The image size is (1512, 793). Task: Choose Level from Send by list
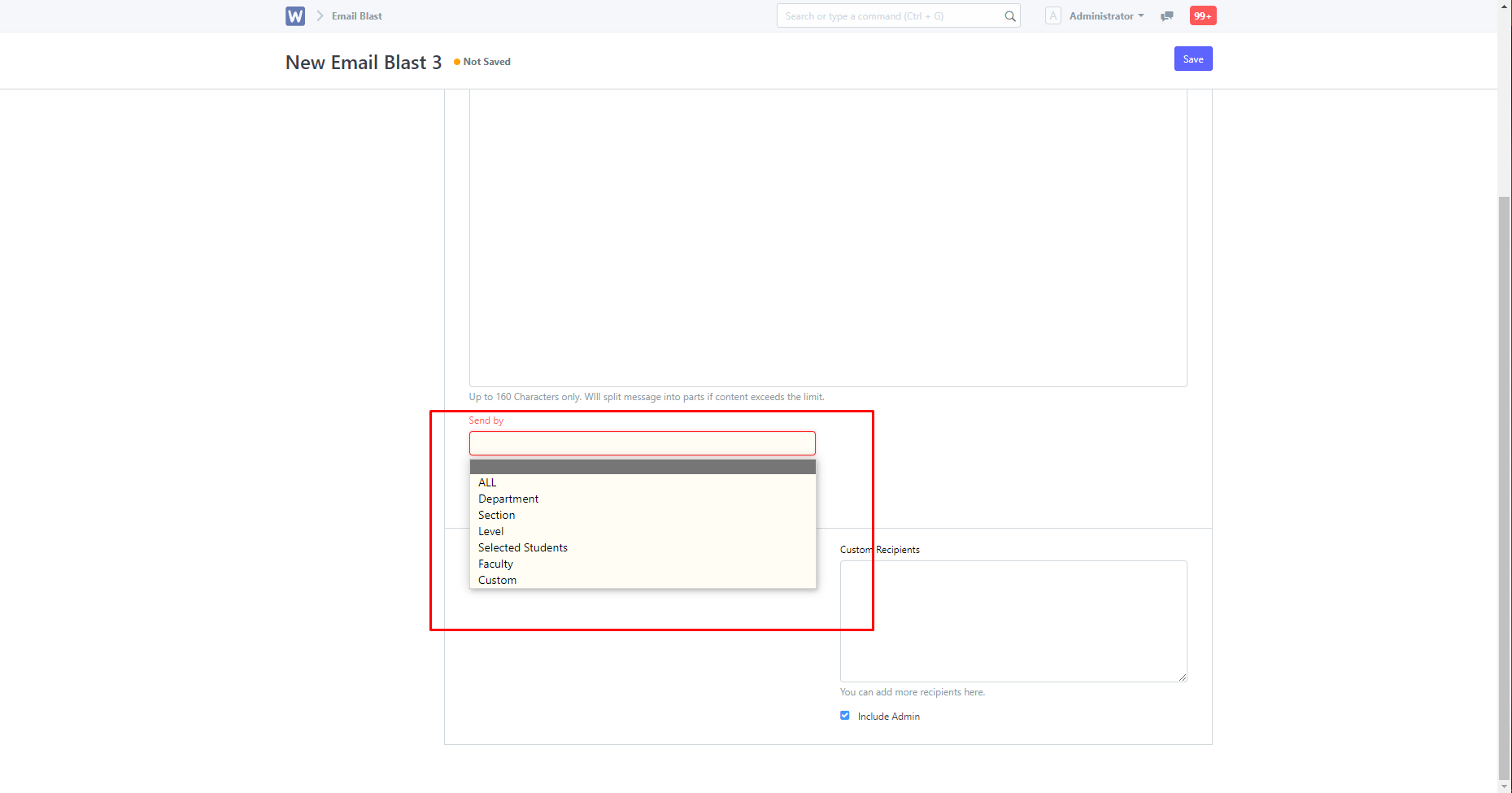coord(643,531)
